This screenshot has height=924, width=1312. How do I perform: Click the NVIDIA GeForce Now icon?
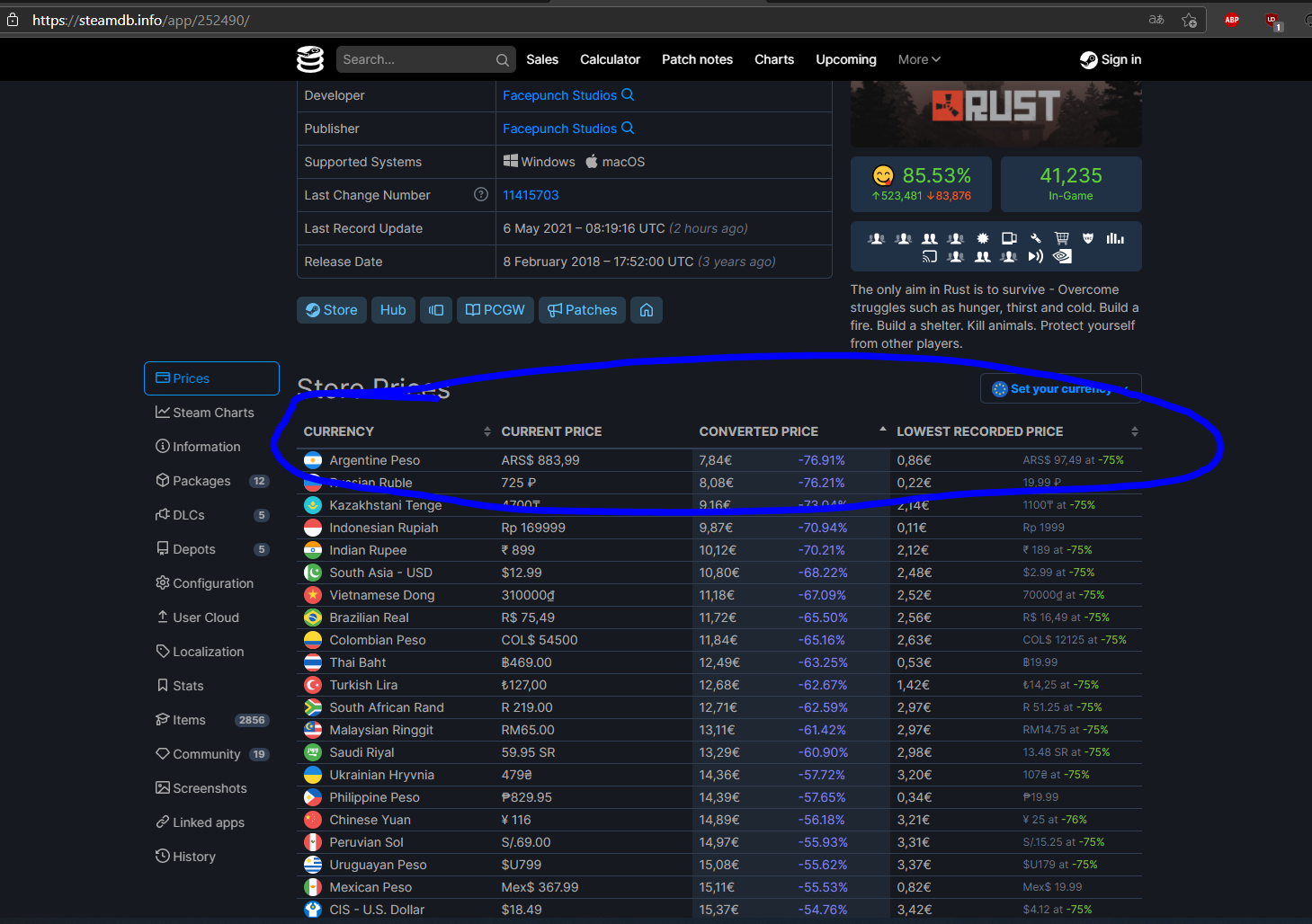click(x=1062, y=256)
